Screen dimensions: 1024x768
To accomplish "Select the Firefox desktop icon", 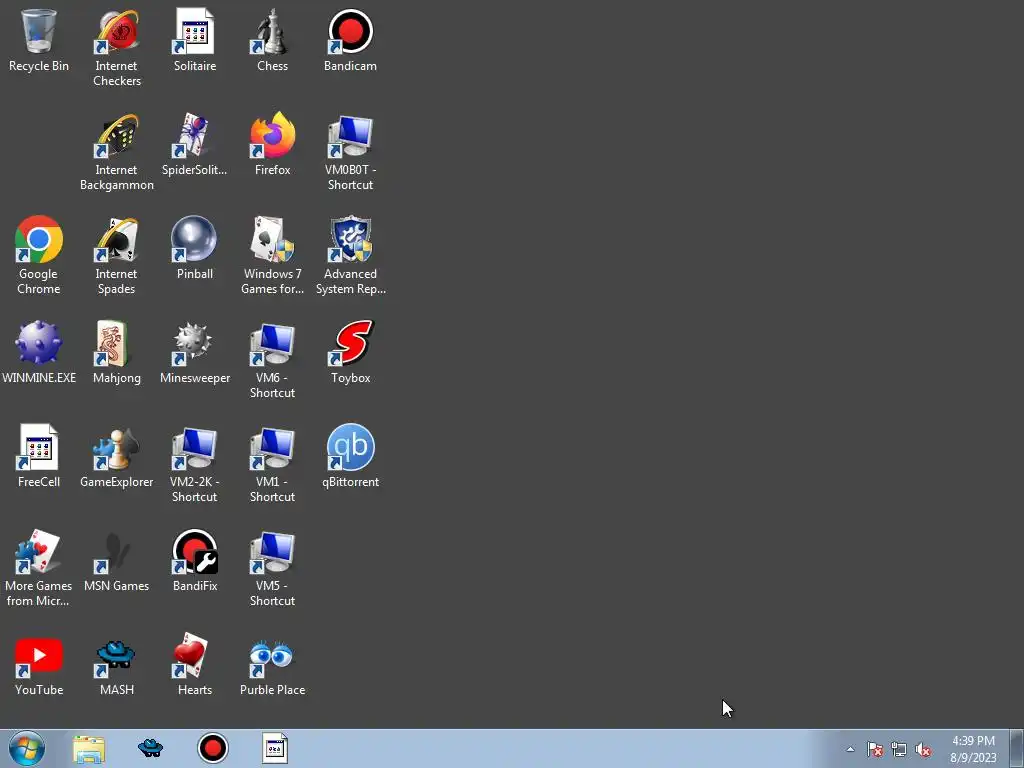I will (x=272, y=144).
